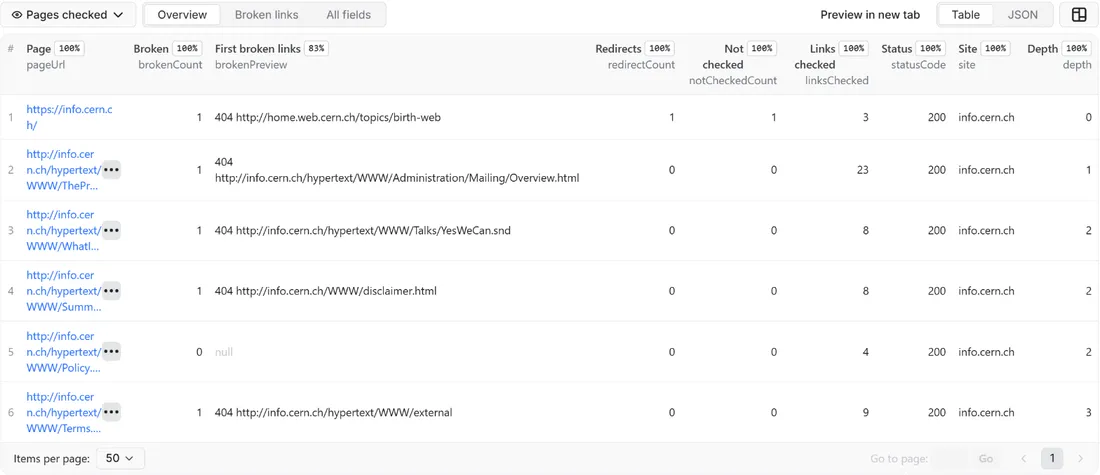Go to next page arrow
1100x475 pixels.
pyautogui.click(x=1080, y=458)
